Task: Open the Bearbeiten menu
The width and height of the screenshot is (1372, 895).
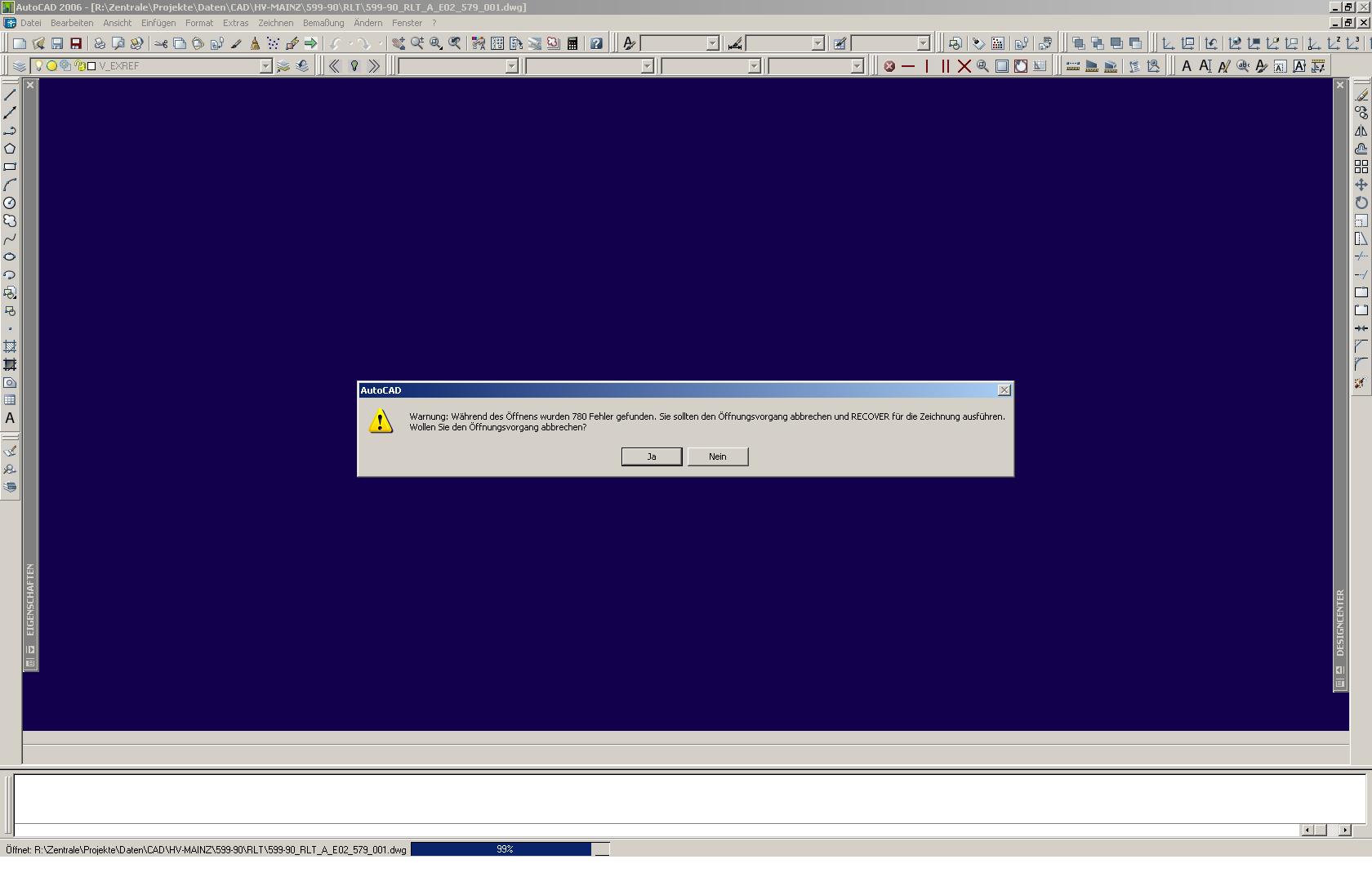Action: pos(72,23)
